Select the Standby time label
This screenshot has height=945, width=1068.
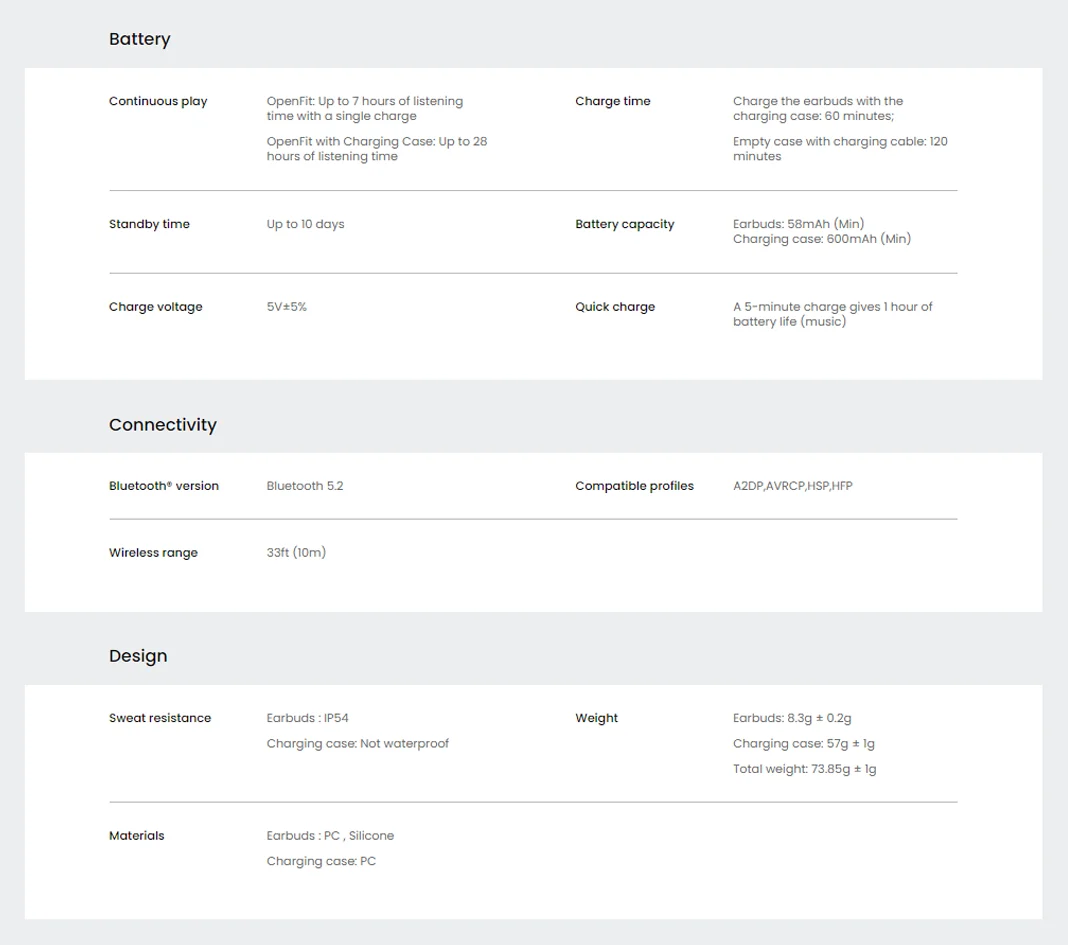[149, 224]
